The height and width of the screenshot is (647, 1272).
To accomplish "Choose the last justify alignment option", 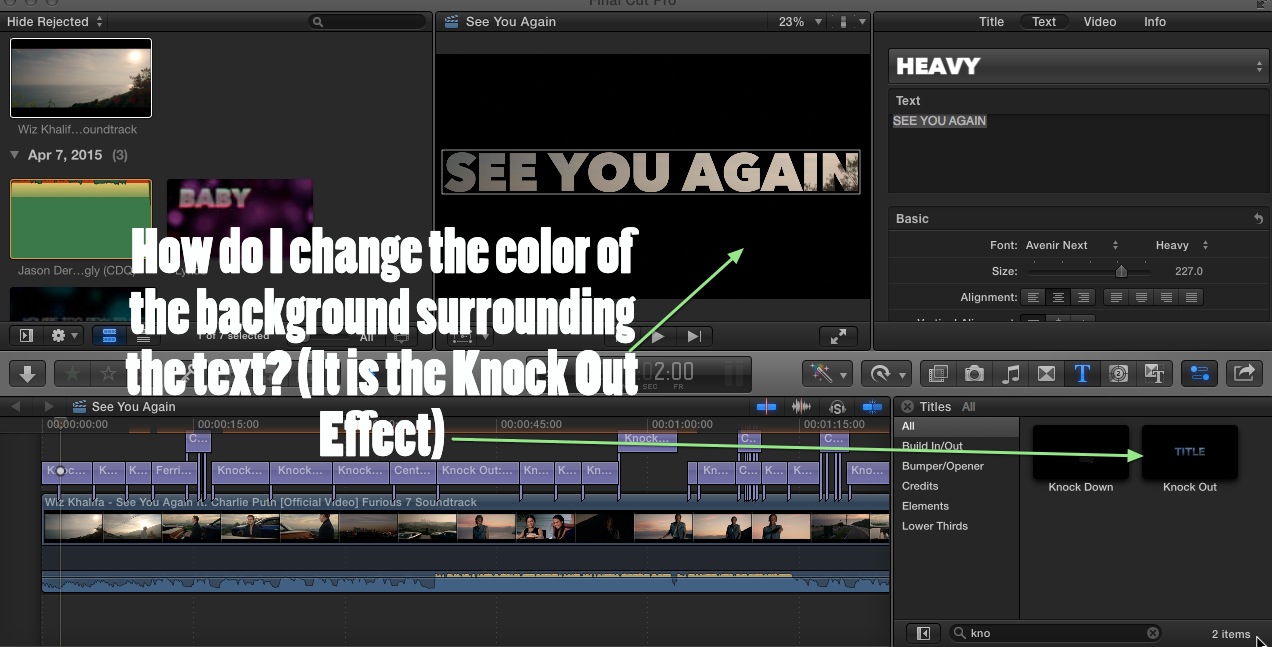I will [1191, 297].
